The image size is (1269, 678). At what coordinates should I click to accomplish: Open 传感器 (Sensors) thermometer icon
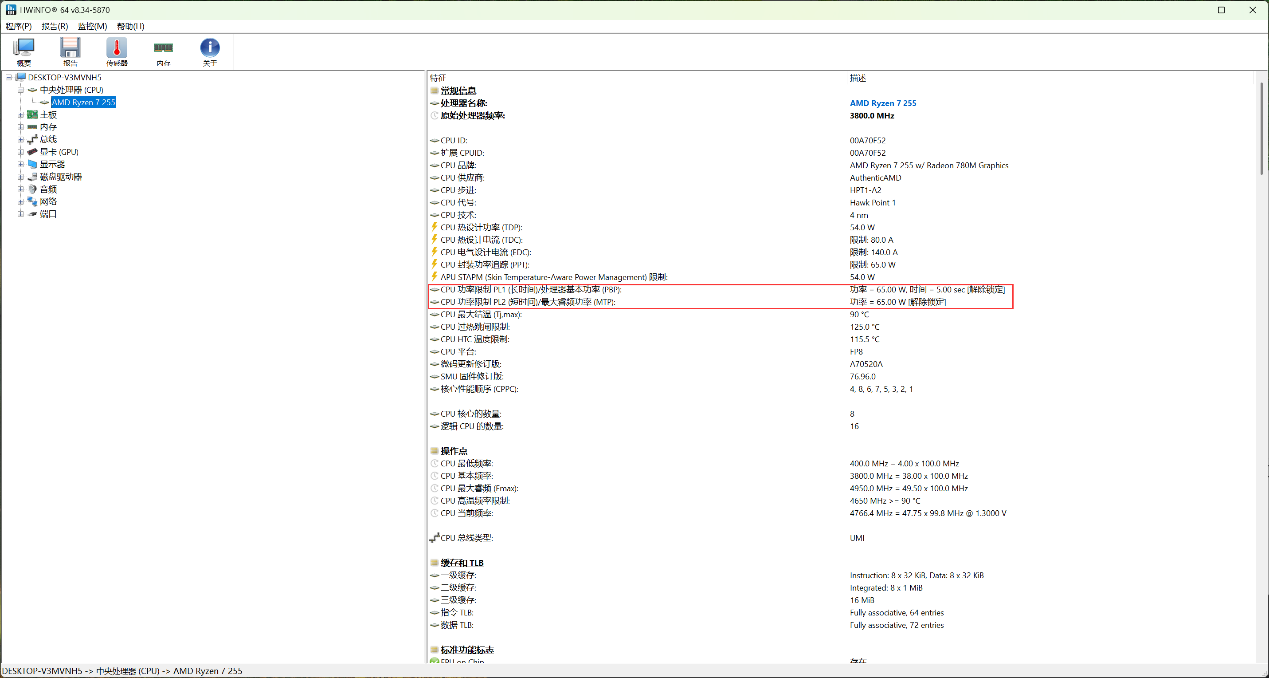coord(117,49)
